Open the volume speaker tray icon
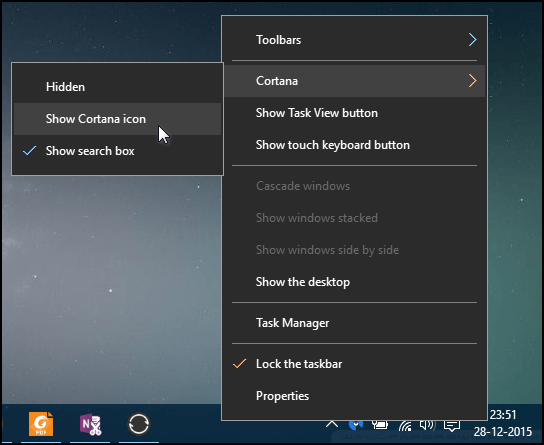Viewport: 544px width, 445px height. coord(427,425)
